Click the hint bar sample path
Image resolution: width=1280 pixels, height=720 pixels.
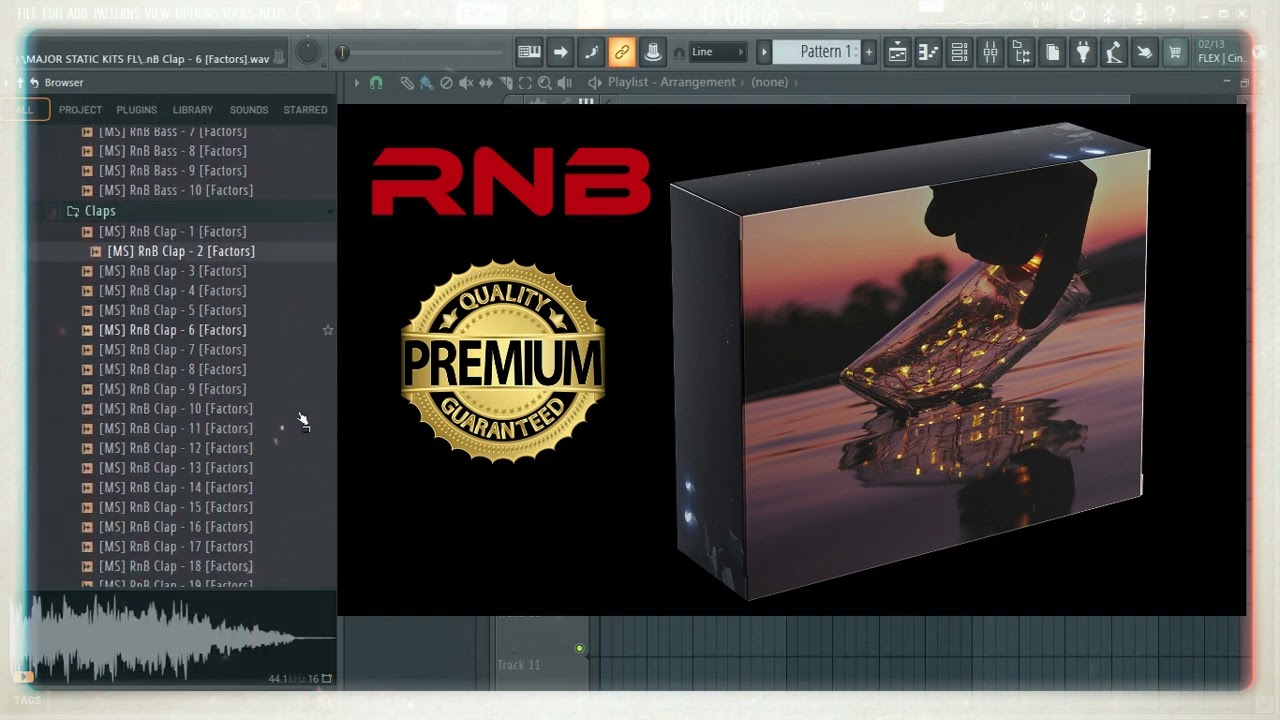pyautogui.click(x=143, y=59)
